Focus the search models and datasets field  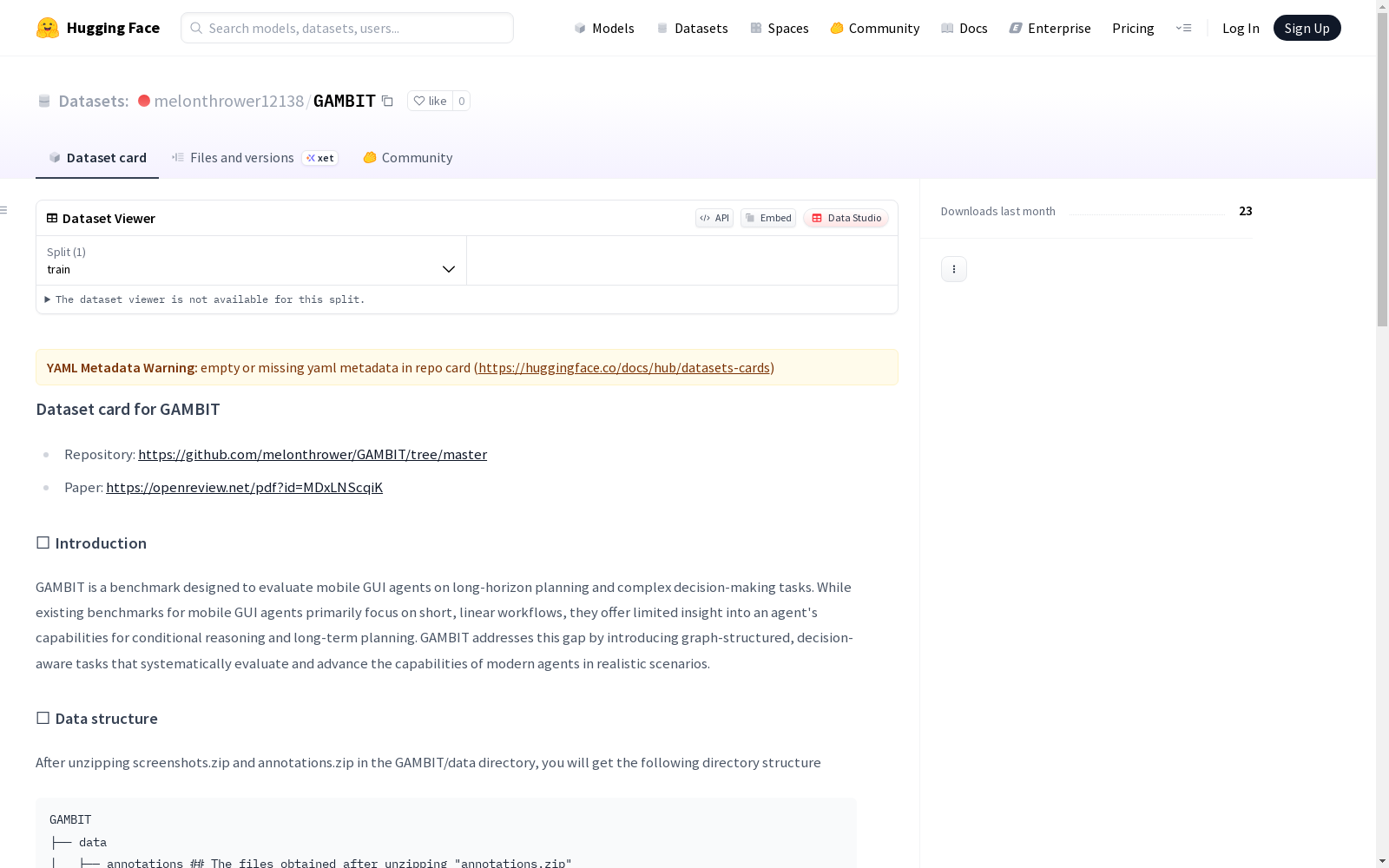pos(347,28)
